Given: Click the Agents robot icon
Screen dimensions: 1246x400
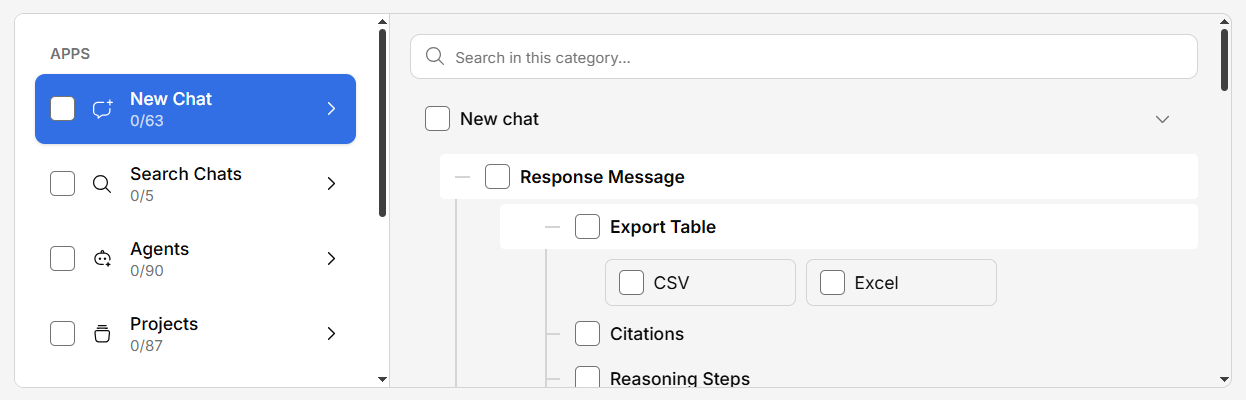Looking at the screenshot, I should (102, 259).
